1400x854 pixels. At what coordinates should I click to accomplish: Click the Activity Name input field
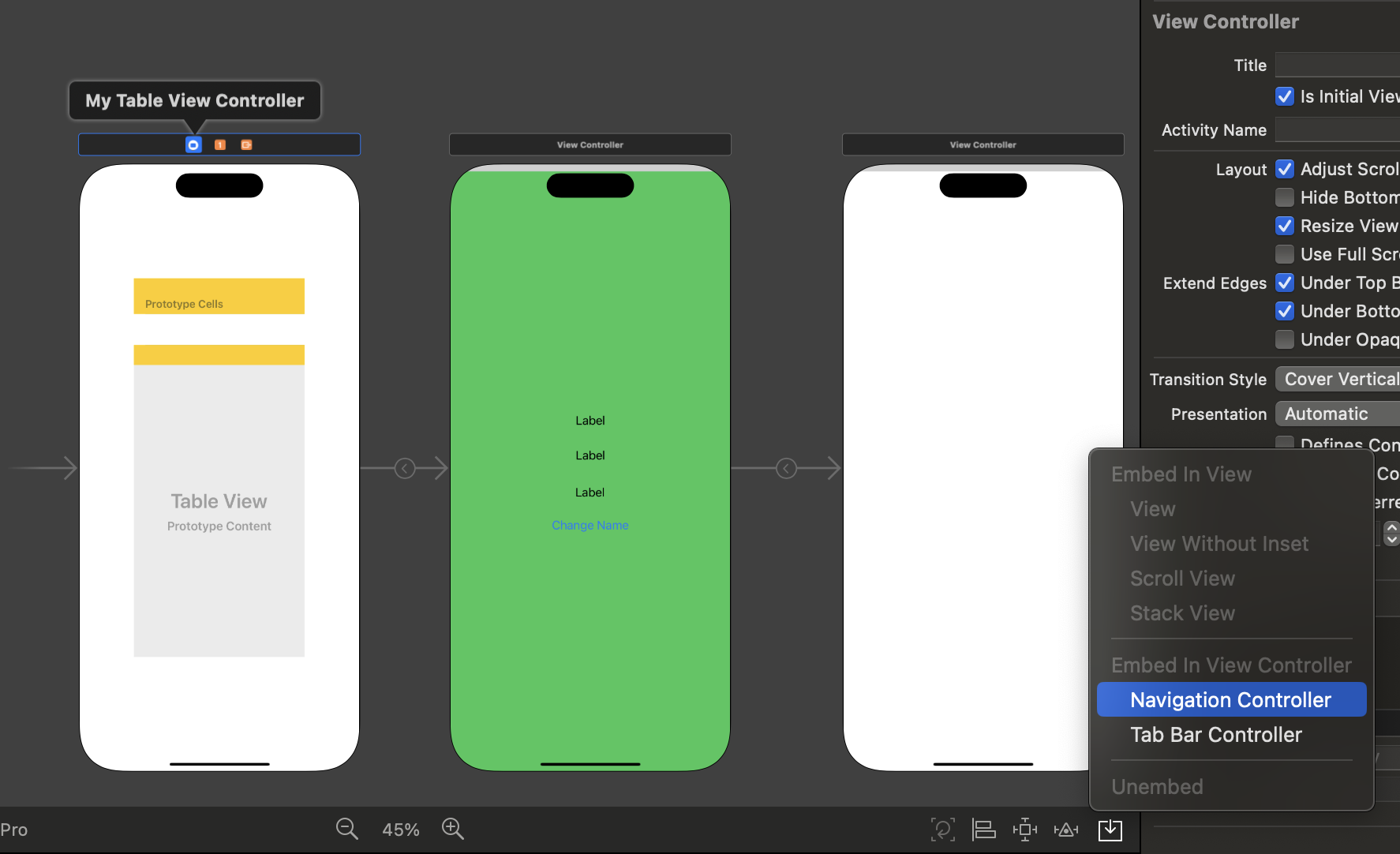1338,129
